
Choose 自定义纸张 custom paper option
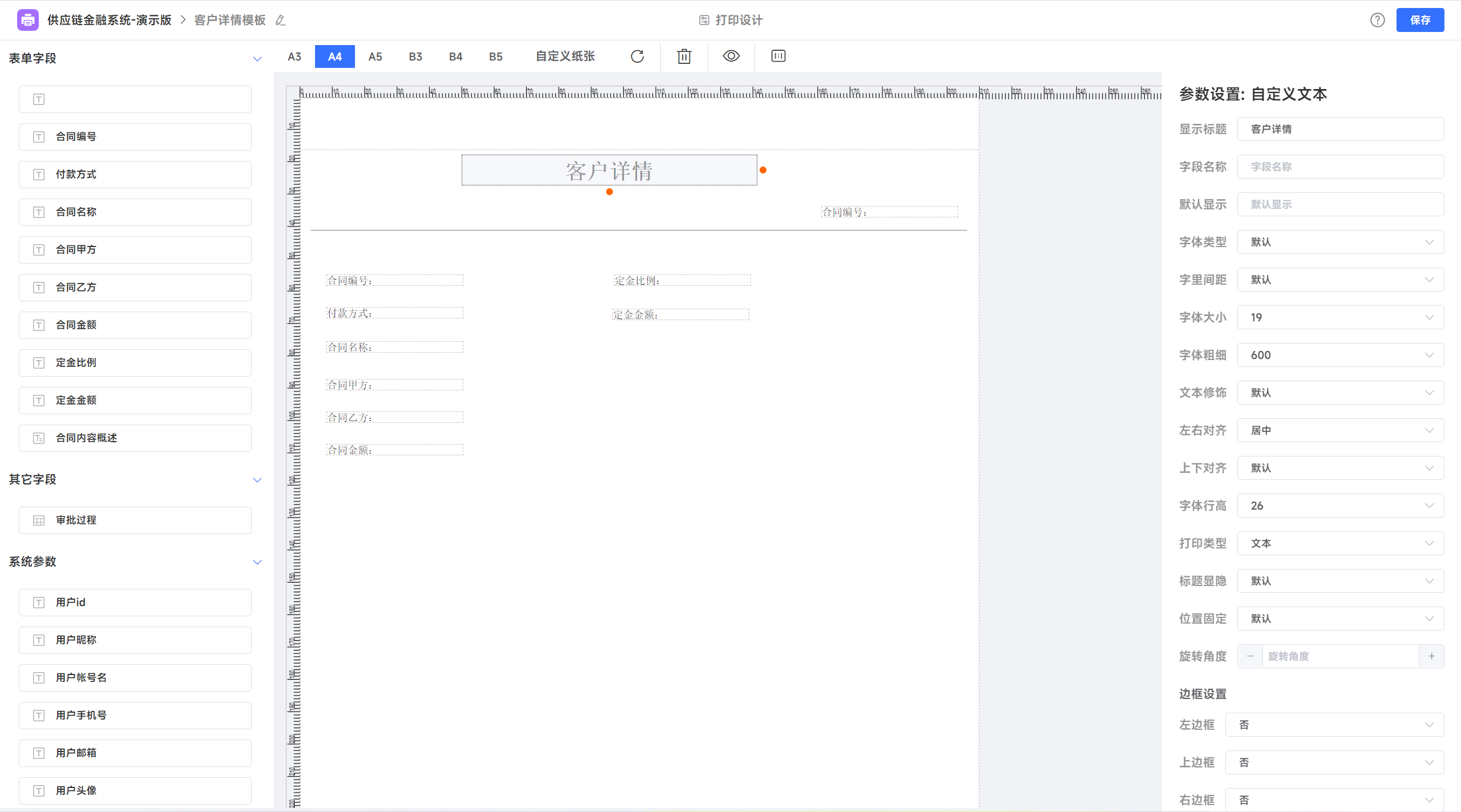coord(565,56)
